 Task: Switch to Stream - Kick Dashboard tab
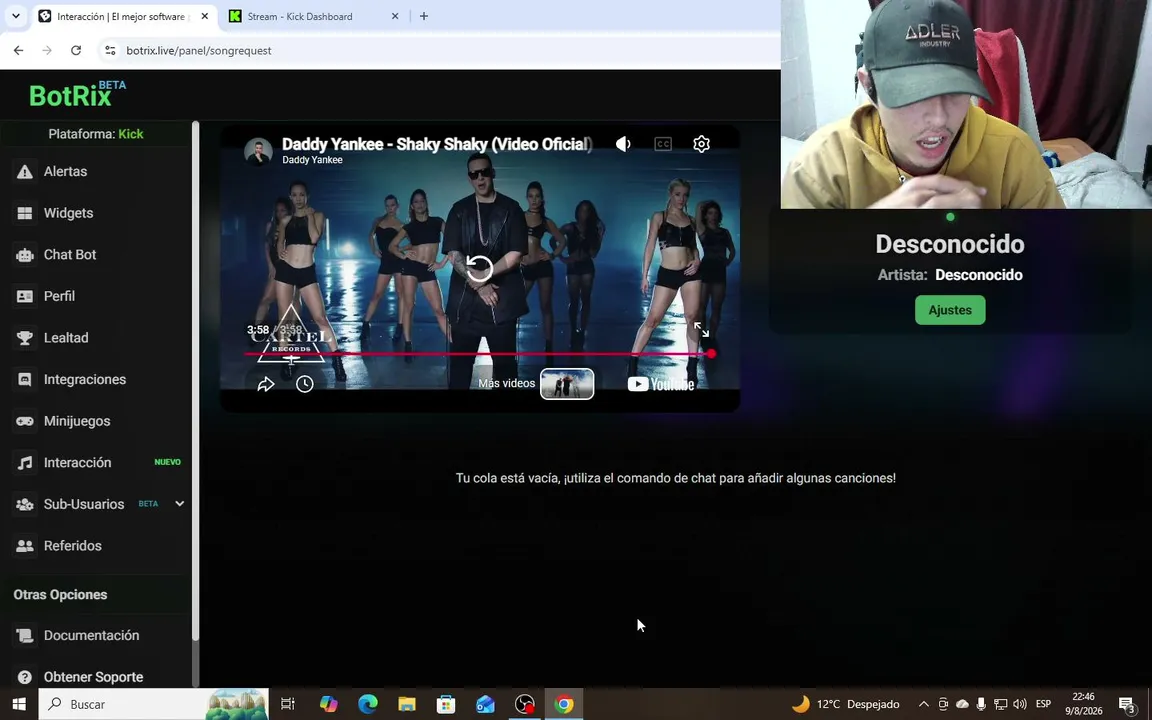click(x=314, y=16)
